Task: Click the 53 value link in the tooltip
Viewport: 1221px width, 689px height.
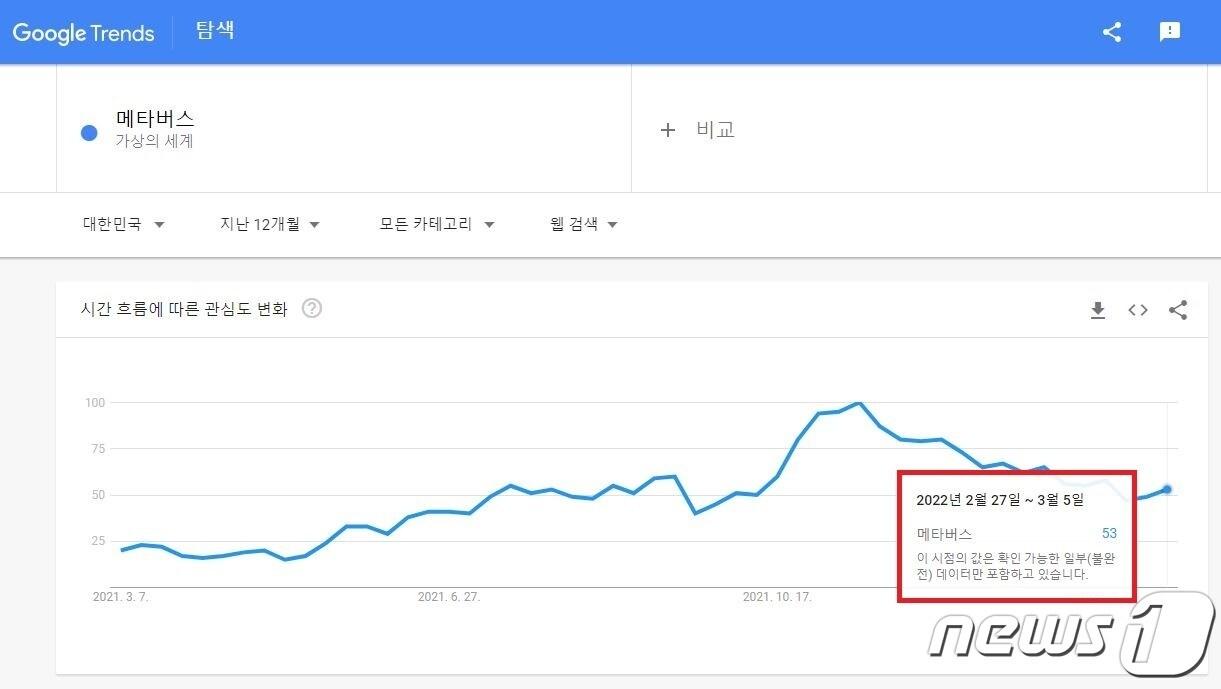Action: [1109, 533]
